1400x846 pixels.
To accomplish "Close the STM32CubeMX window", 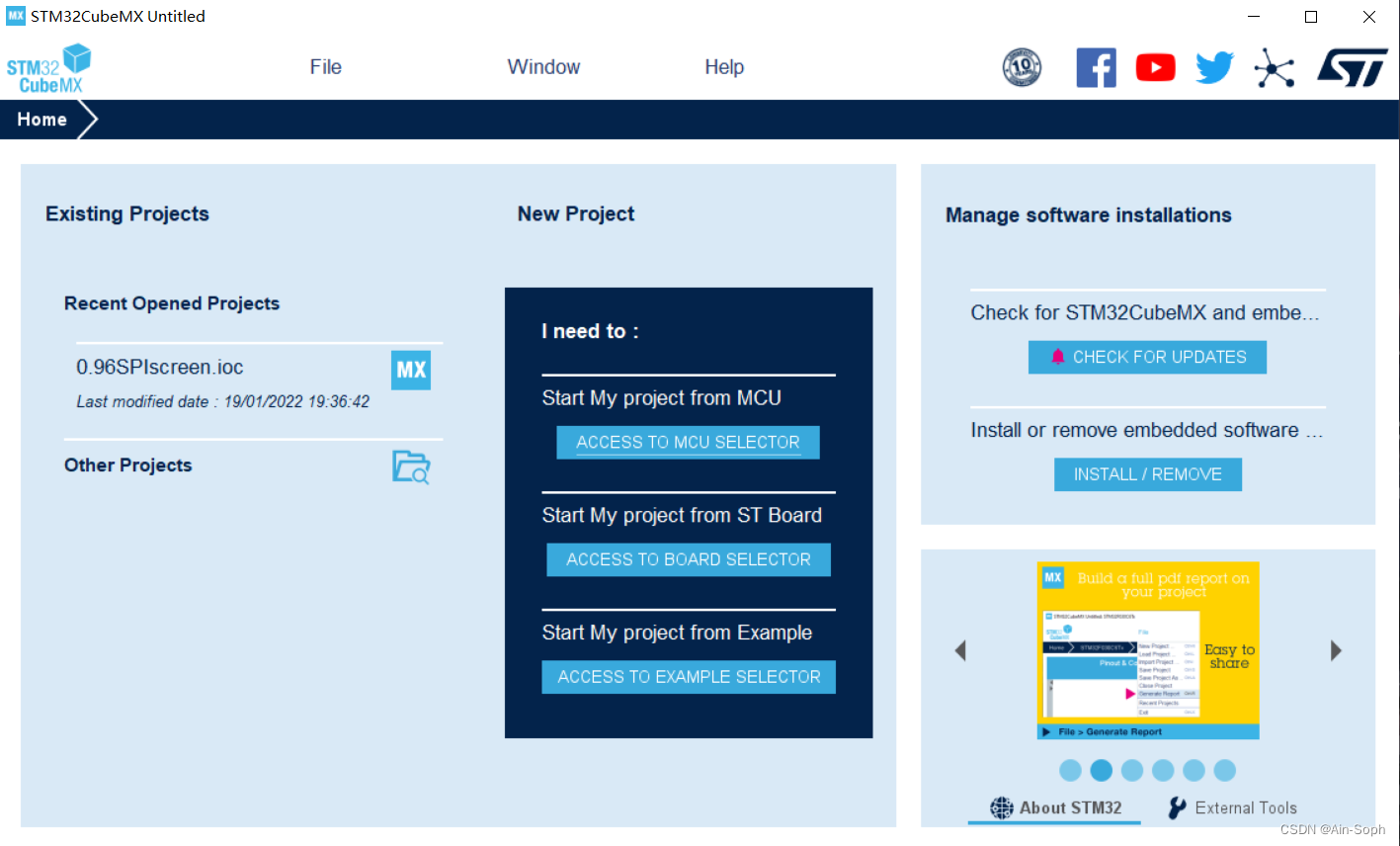I will coord(1369,17).
